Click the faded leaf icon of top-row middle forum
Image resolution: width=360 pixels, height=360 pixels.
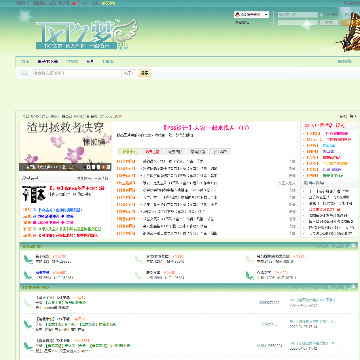(x=139, y=259)
